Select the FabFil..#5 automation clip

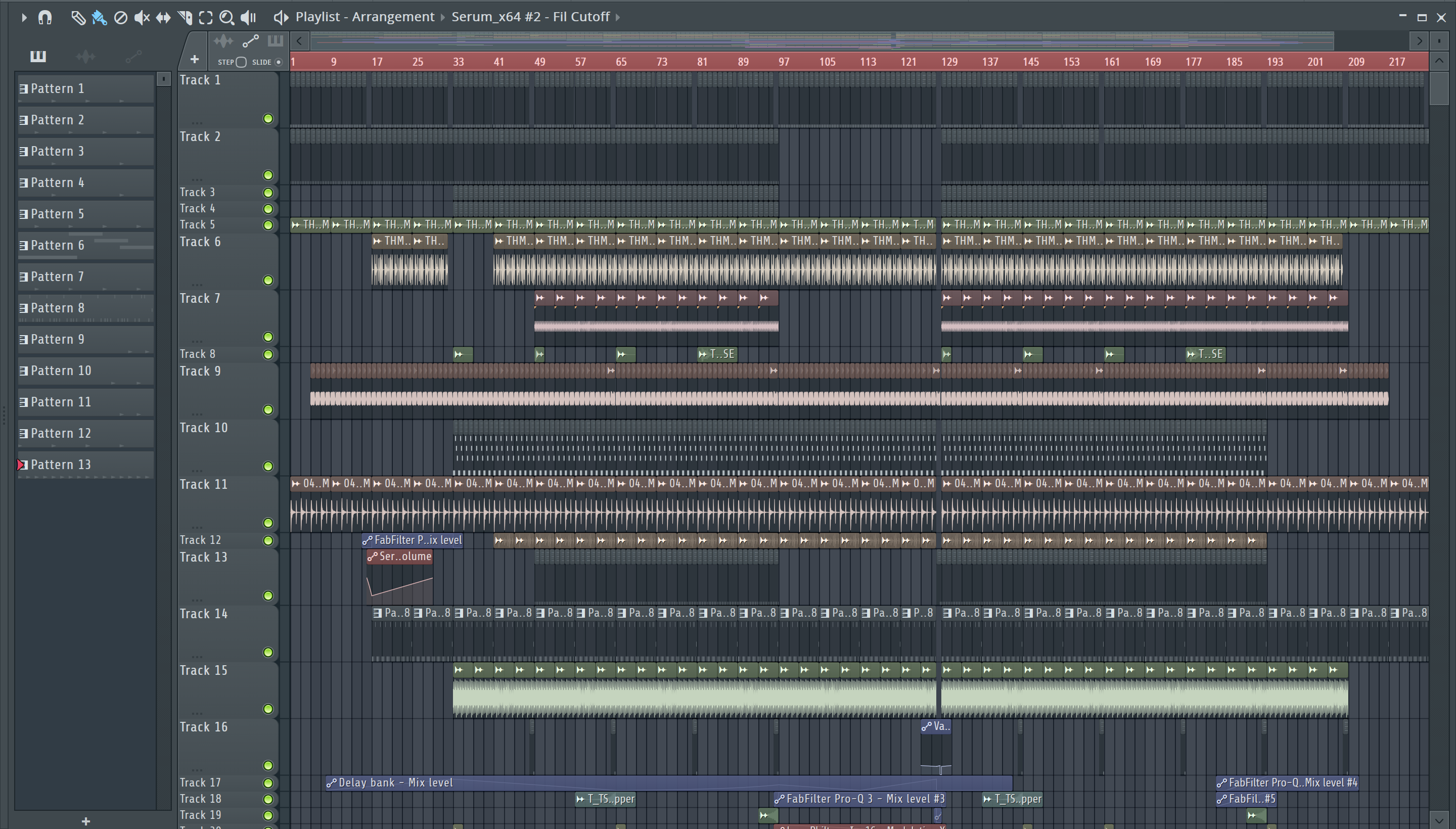pyautogui.click(x=1246, y=799)
